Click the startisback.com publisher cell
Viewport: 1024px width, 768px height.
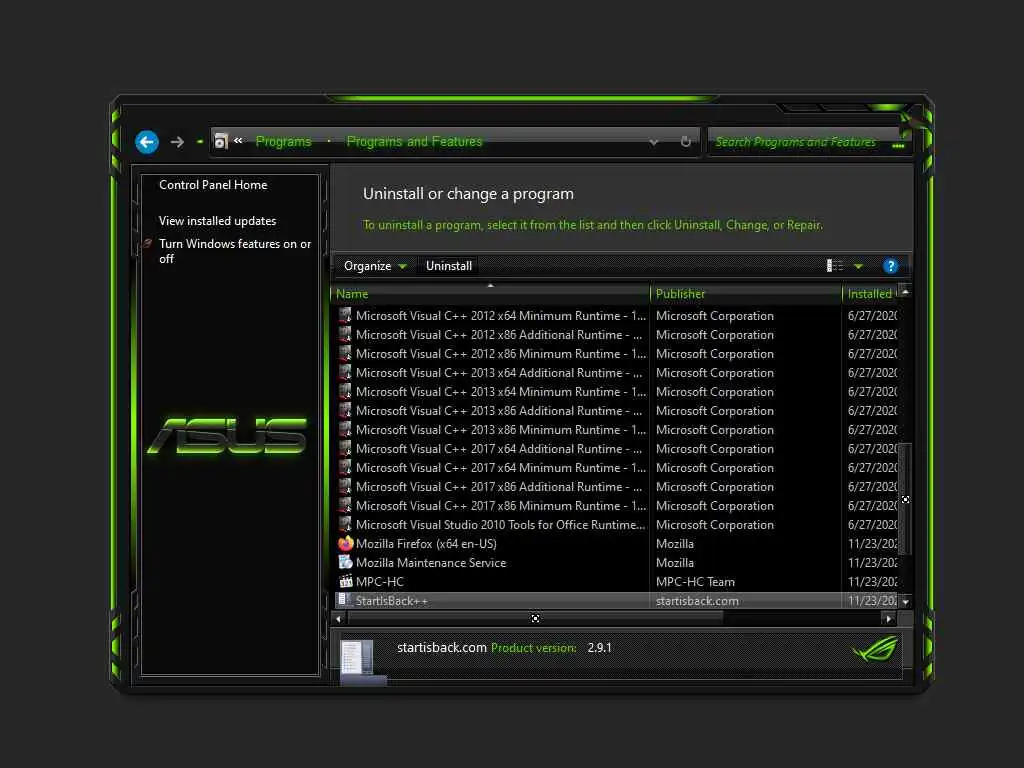697,601
